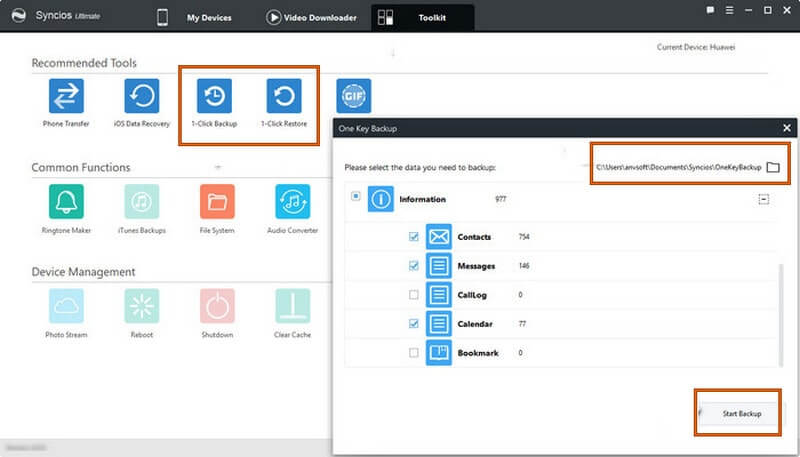This screenshot has width=800, height=457.
Task: Select the Toolkit tab
Action: [422, 17]
